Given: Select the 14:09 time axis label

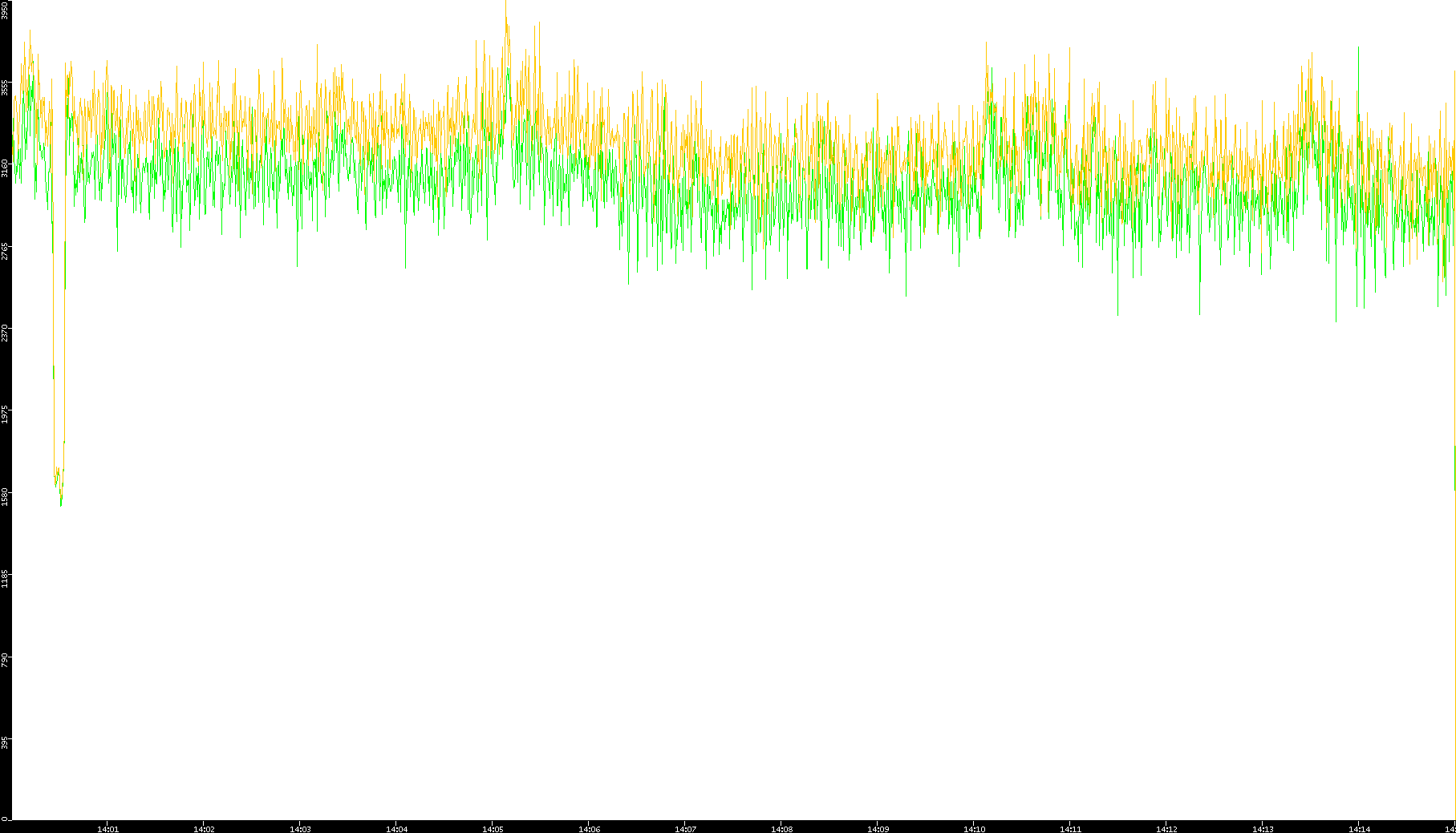Looking at the screenshot, I should [x=878, y=829].
